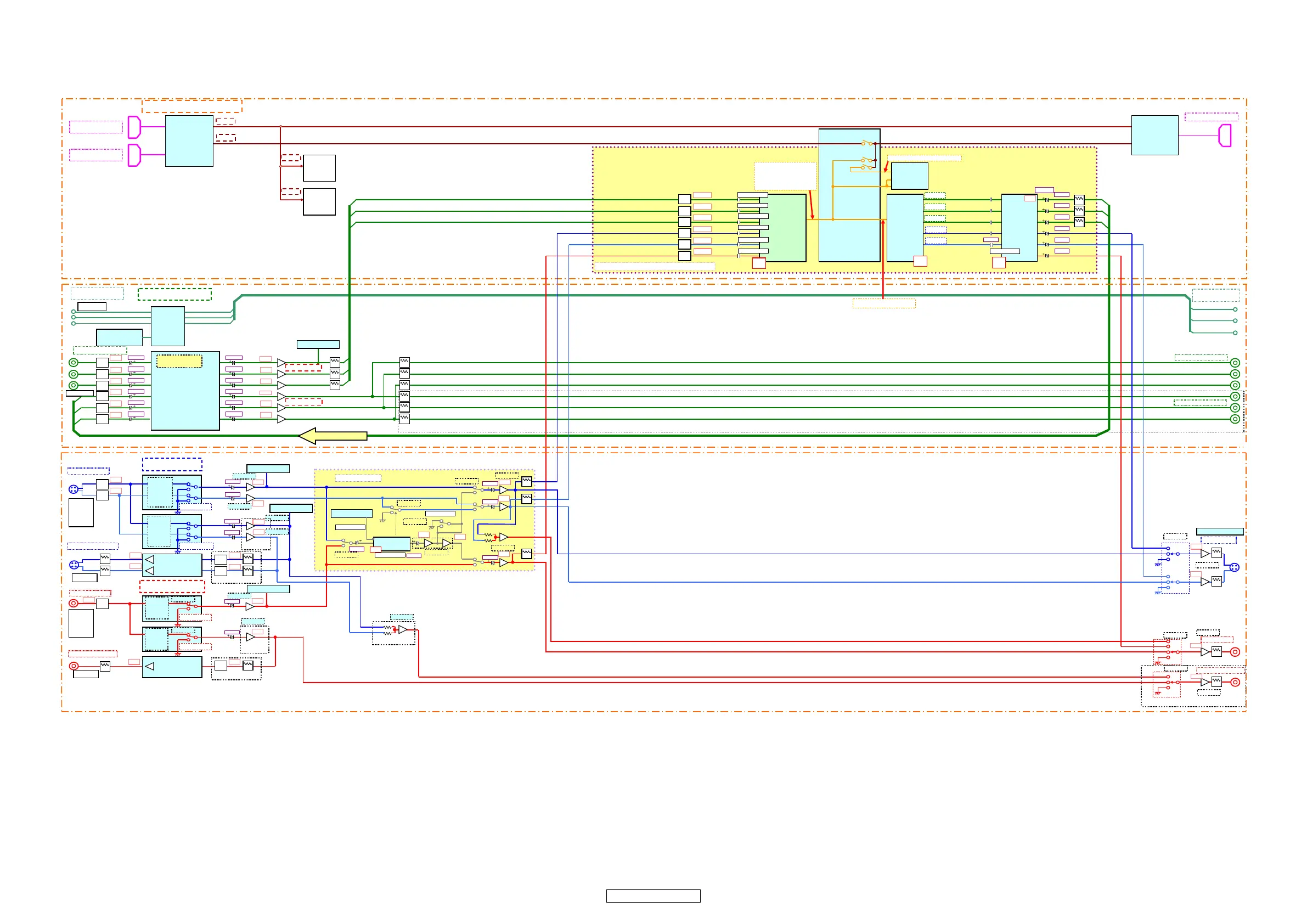Select the light green block in diagram
This screenshot has height=924, width=1307.
pos(783,228)
